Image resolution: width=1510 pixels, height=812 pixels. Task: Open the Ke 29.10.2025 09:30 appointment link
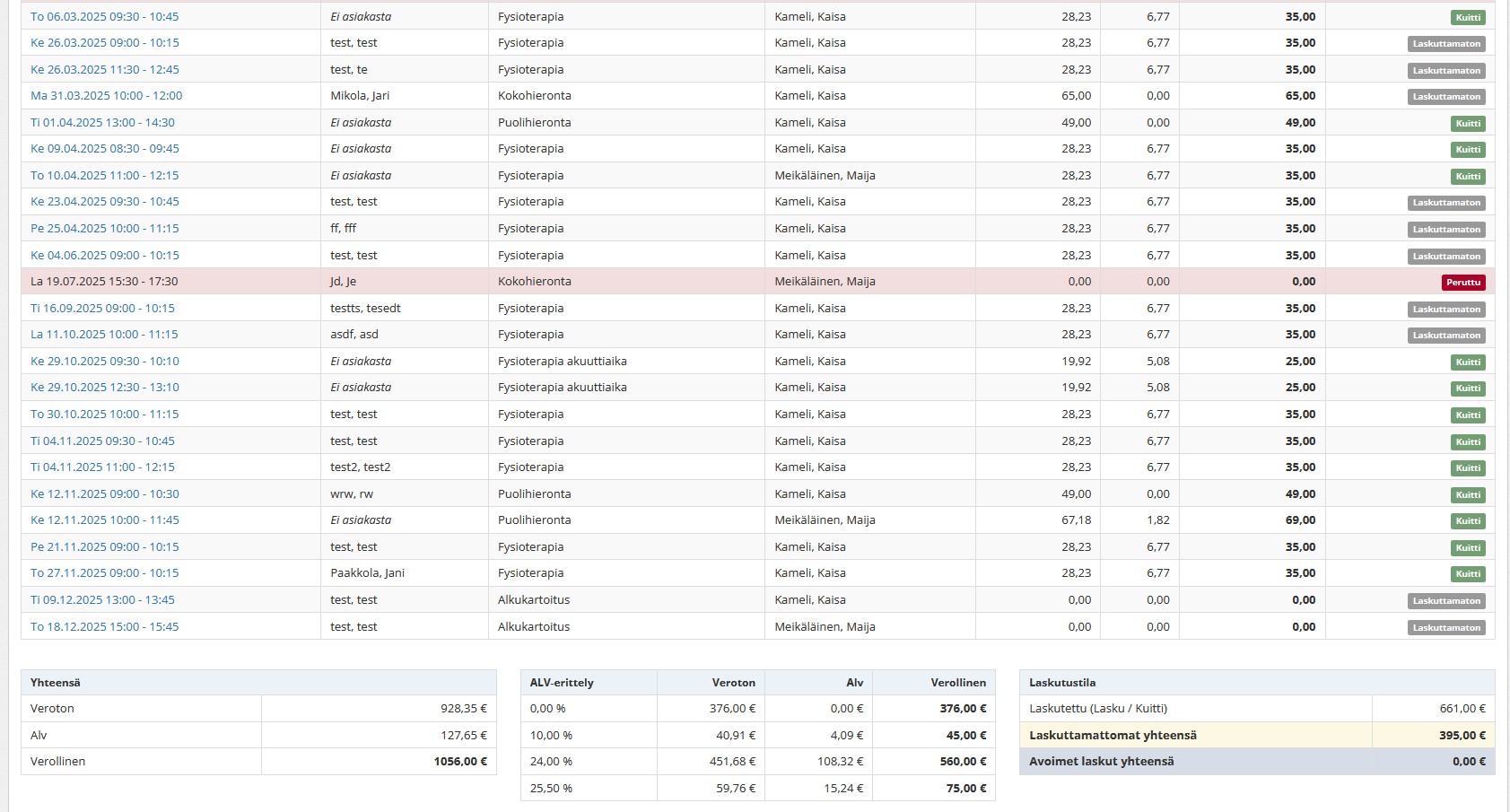104,361
